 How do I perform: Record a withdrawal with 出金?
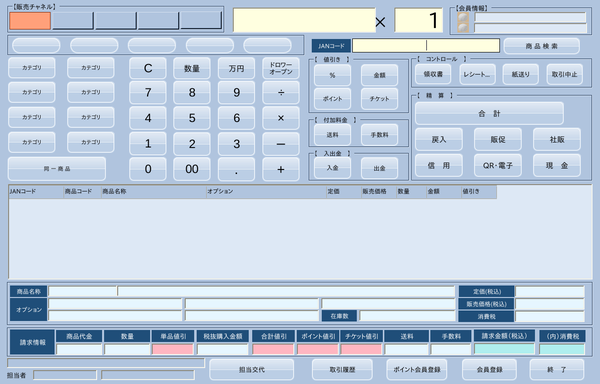(379, 168)
